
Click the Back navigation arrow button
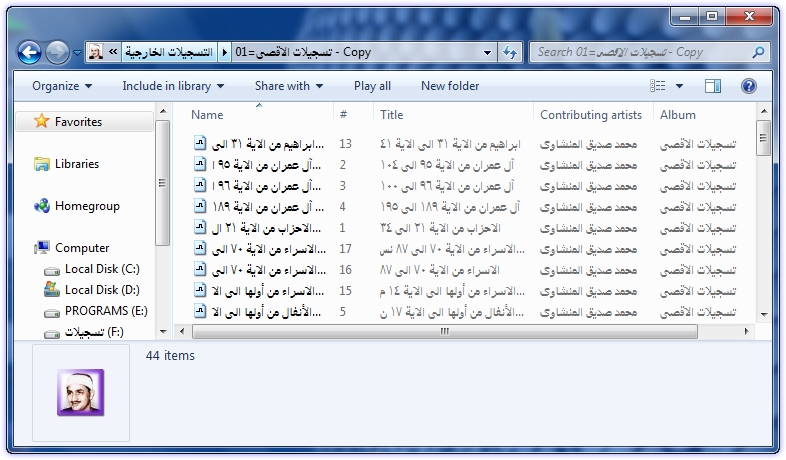click(x=29, y=52)
